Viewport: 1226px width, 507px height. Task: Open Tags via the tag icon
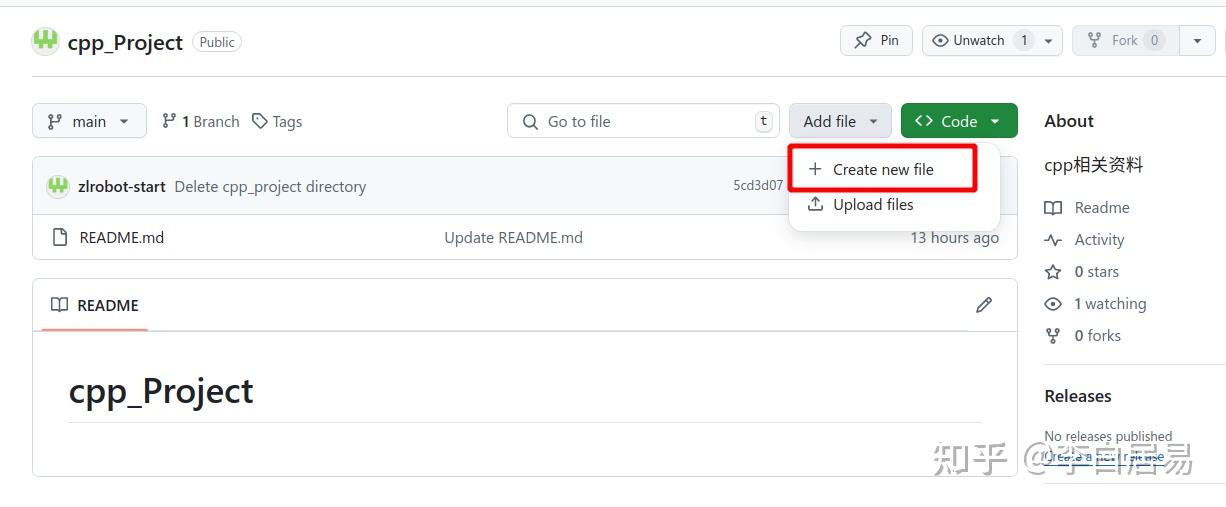point(260,121)
